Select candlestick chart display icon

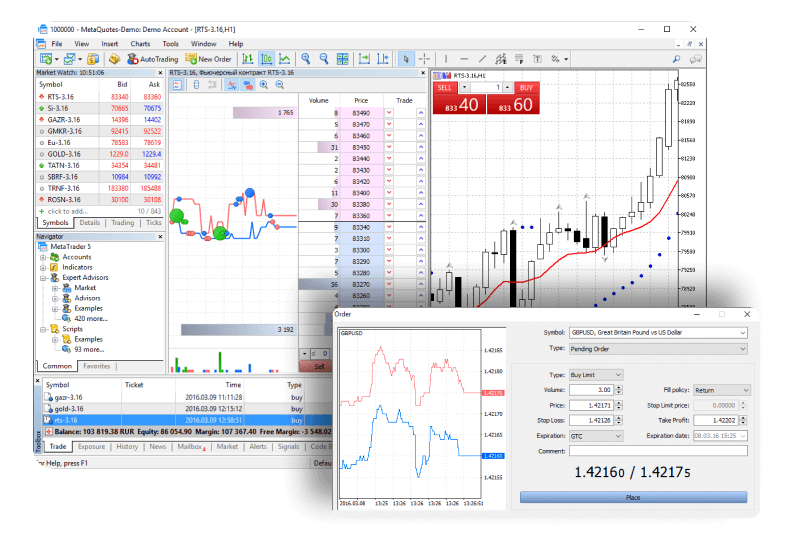pos(266,59)
